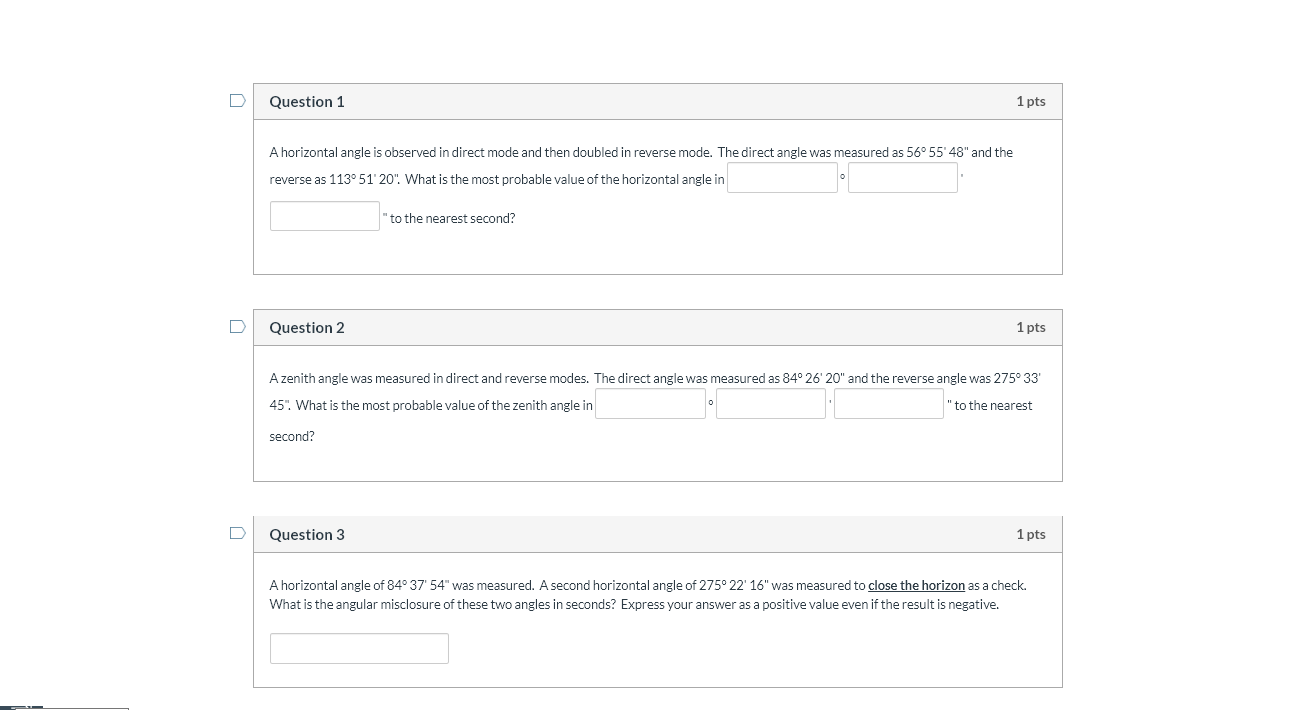1304x710 pixels.
Task: Focus the zenith angle degrees field
Action: click(651, 404)
